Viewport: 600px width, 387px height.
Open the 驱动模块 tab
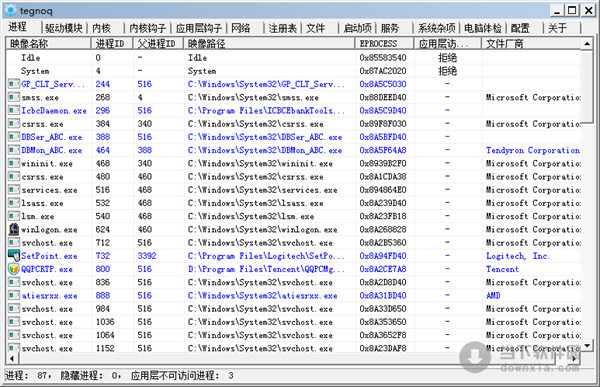(64, 28)
